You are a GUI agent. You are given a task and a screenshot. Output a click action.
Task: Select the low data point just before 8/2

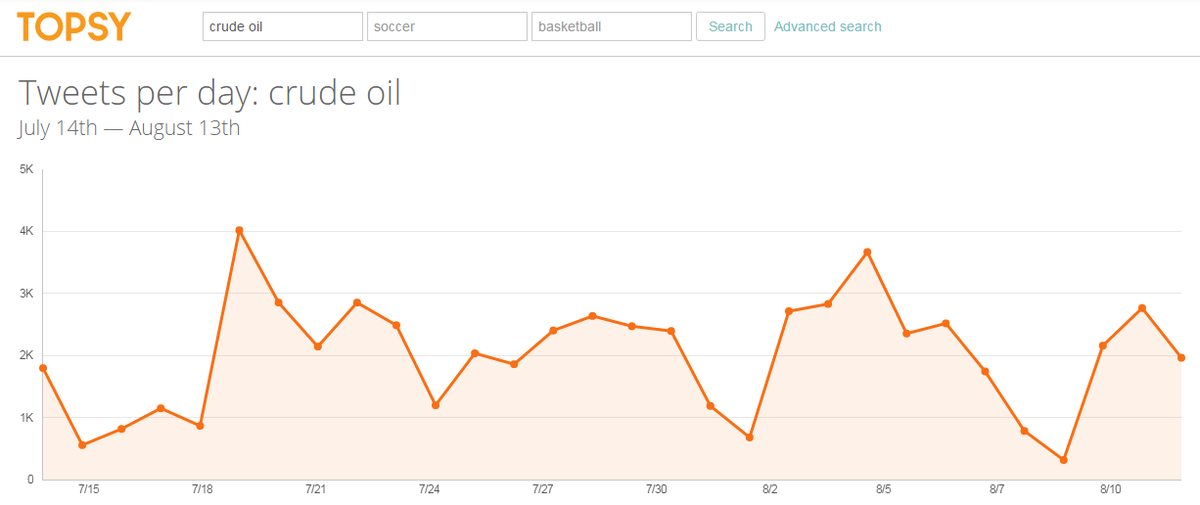tap(749, 437)
